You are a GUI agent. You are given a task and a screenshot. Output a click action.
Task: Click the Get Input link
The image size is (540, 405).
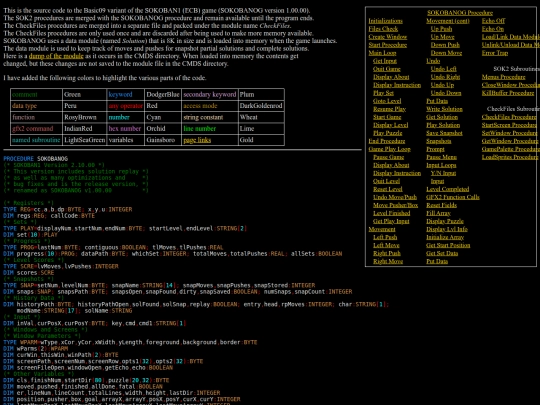(385, 61)
